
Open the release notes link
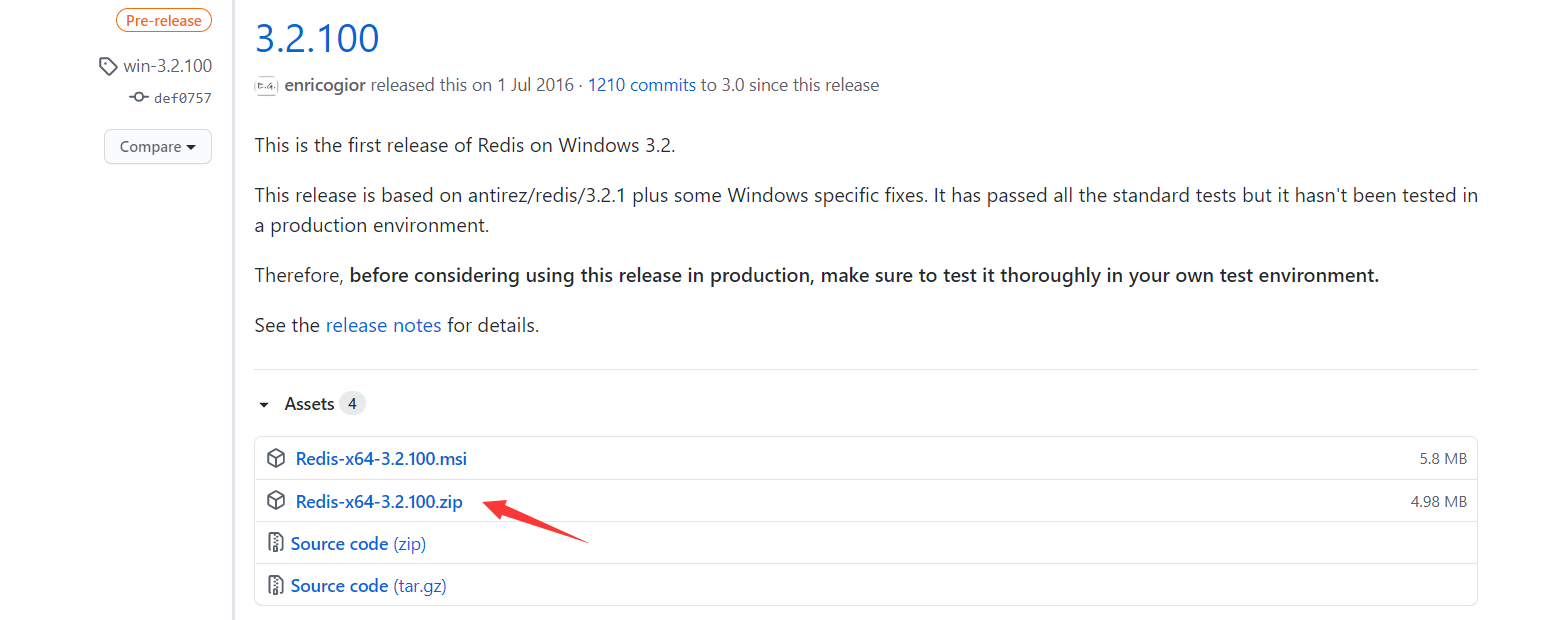pyautogui.click(x=384, y=324)
